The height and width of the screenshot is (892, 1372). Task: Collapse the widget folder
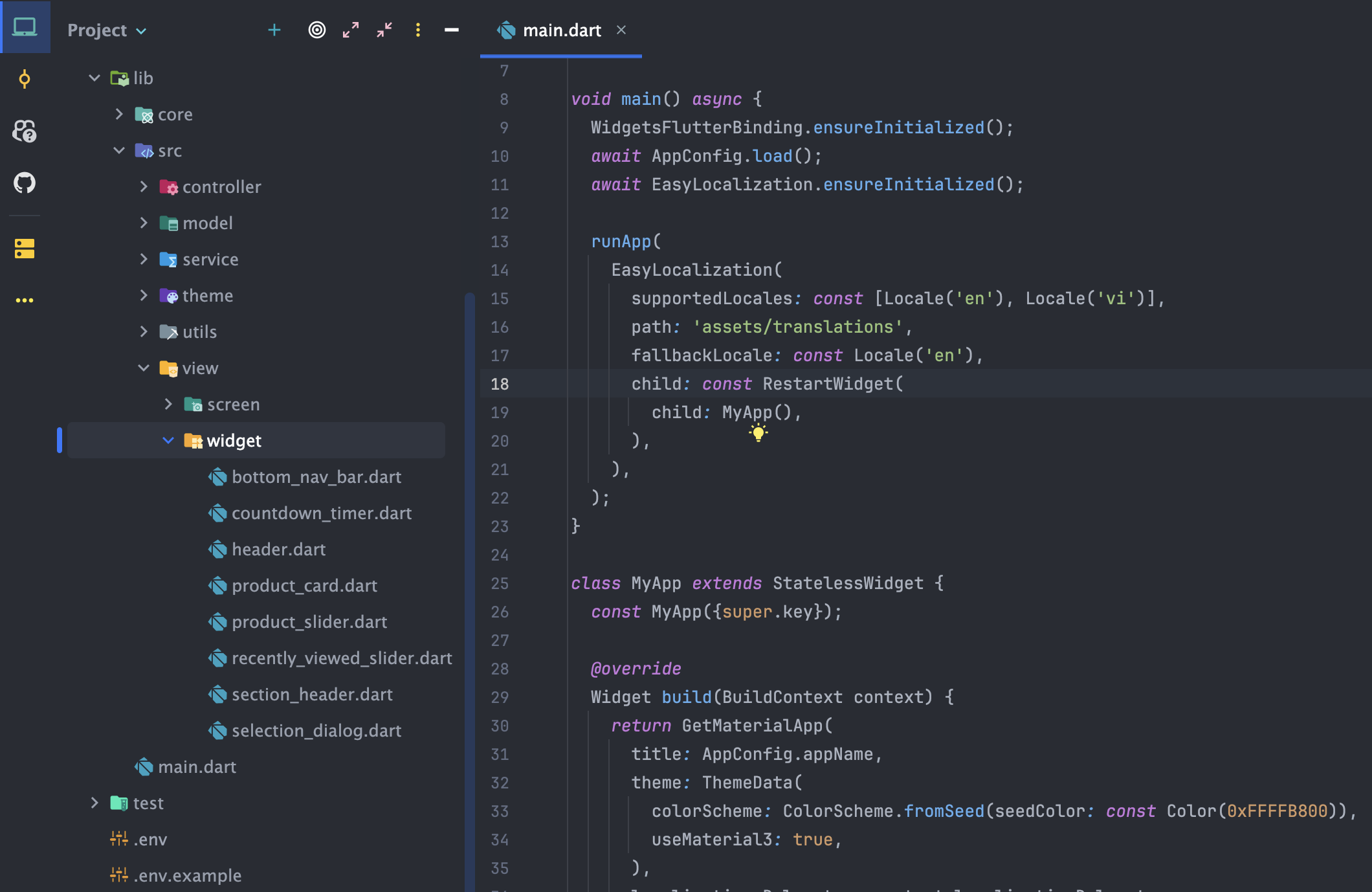tap(168, 440)
